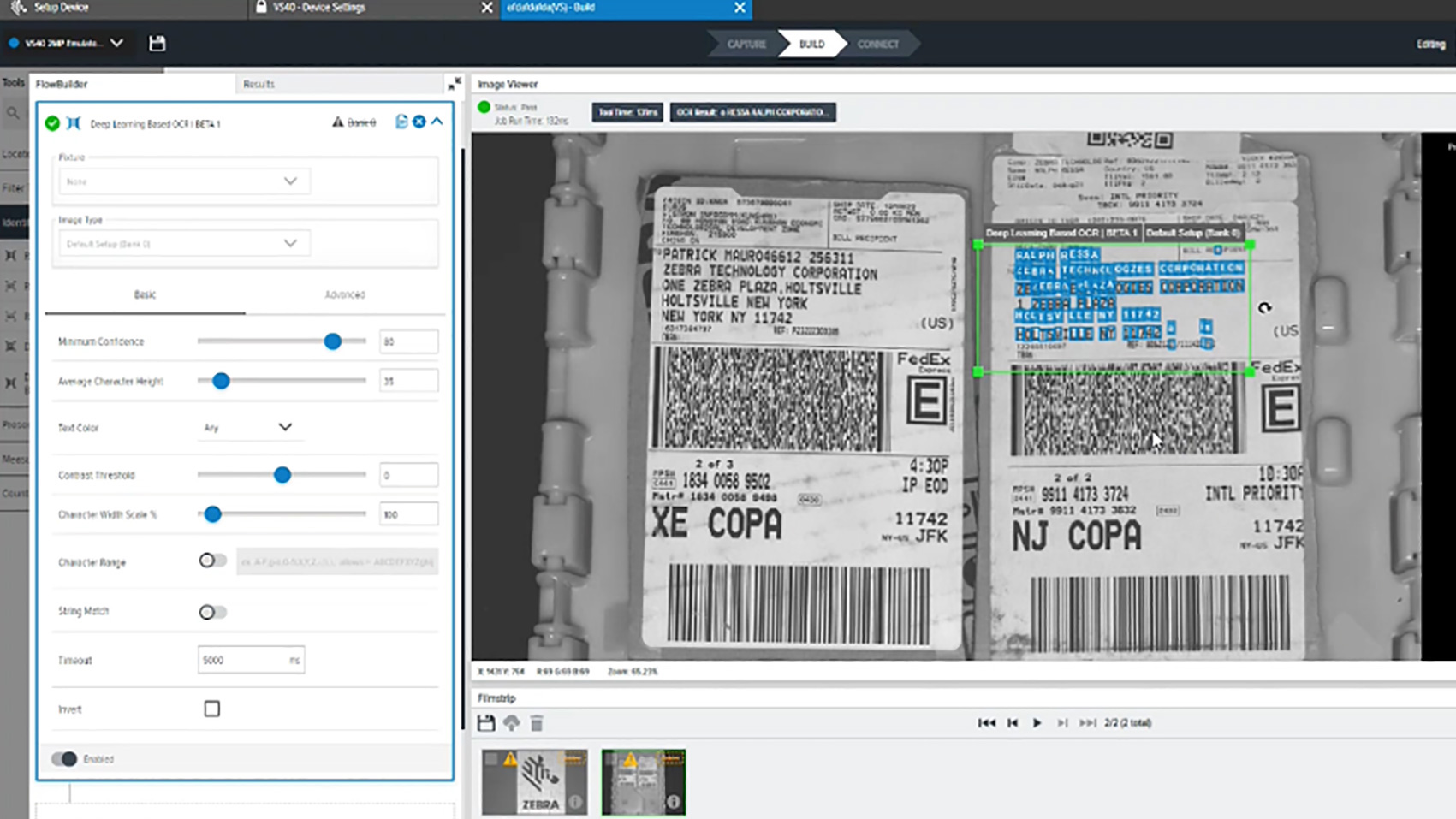Switch to the CONNECT step
Image resolution: width=1456 pixels, height=819 pixels.
(878, 44)
